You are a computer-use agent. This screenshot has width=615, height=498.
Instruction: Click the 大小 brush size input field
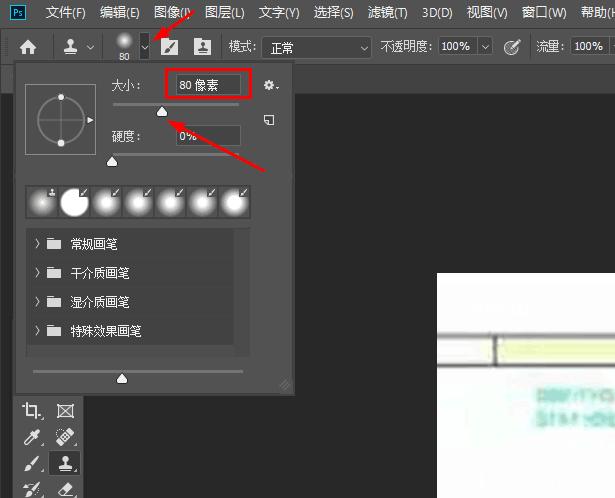[x=209, y=86]
